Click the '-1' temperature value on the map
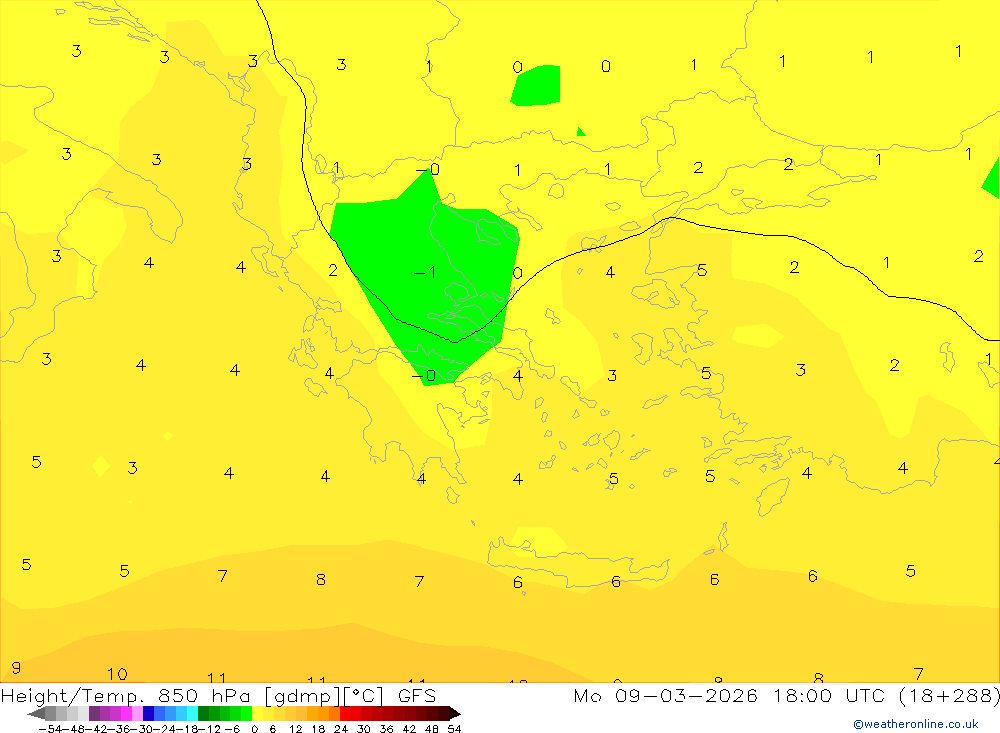Screen dimensions: 1000x733 [425, 273]
